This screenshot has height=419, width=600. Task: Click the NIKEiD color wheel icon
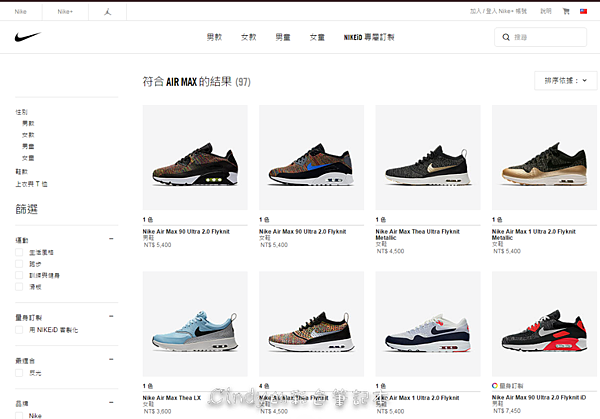495,385
